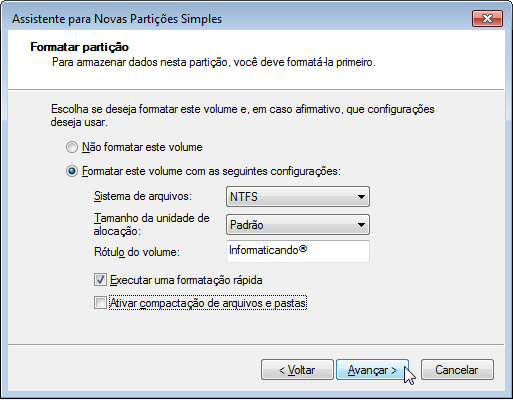Image resolution: width=513 pixels, height=400 pixels.
Task: Select the "Não formatar este volume" radio button
Action: pyautogui.click(x=72, y=147)
